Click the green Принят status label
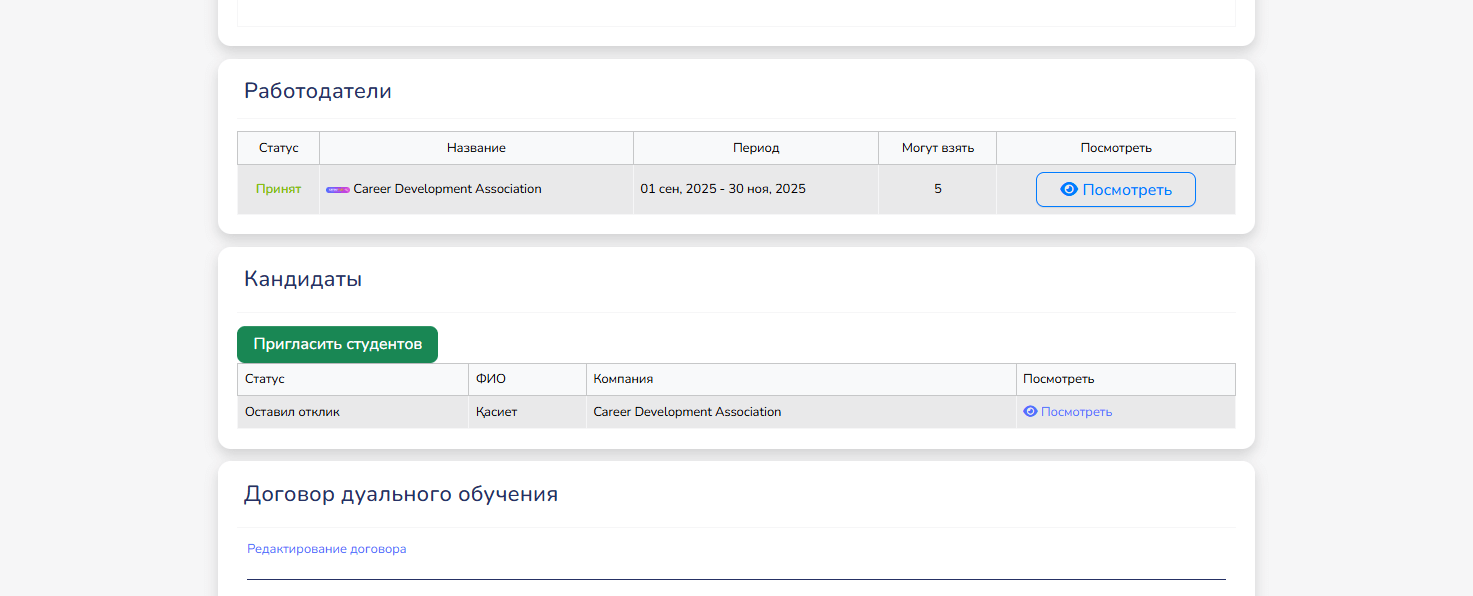This screenshot has width=1473, height=596. pyautogui.click(x=278, y=189)
